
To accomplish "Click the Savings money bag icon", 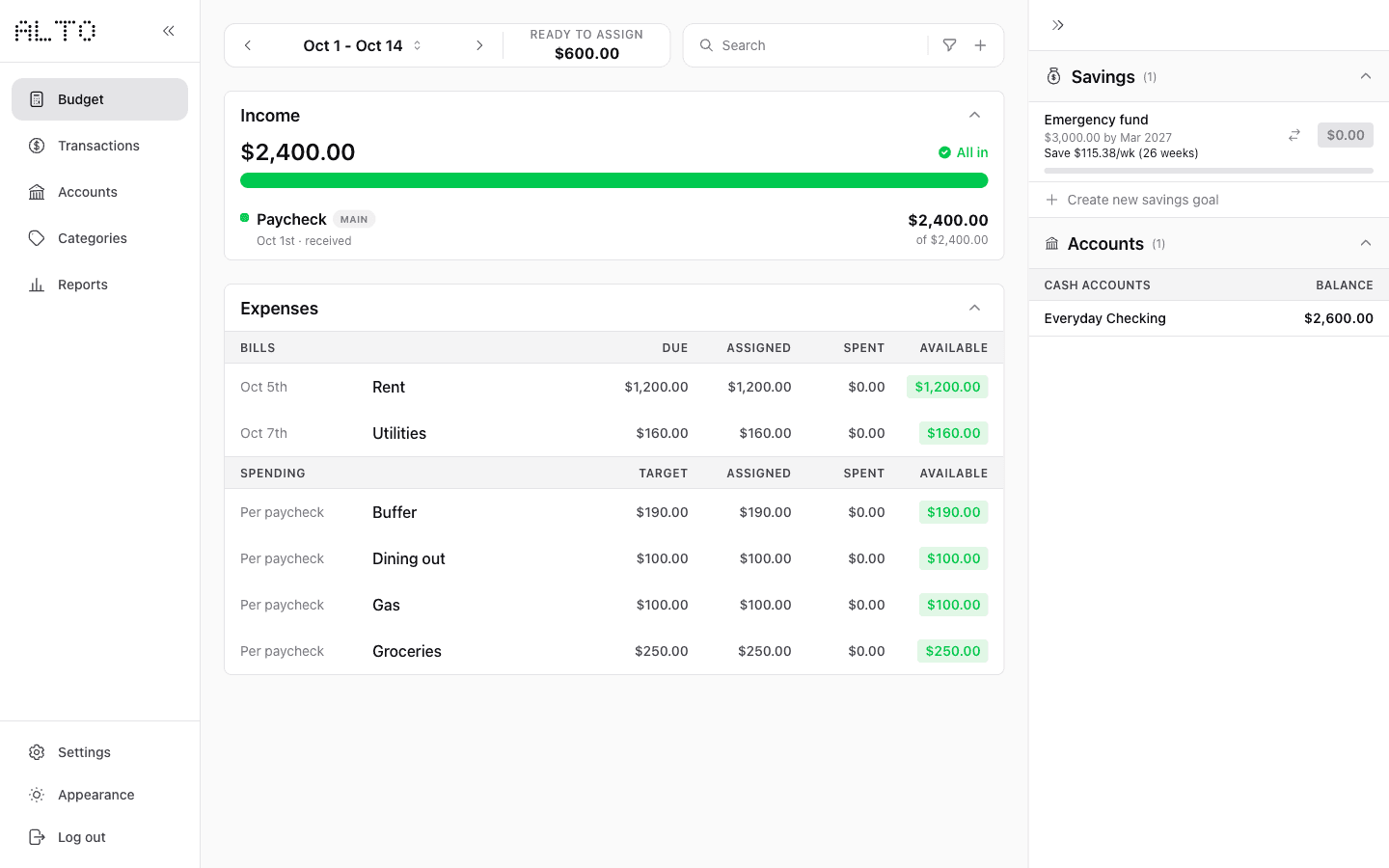I will pos(1053,76).
